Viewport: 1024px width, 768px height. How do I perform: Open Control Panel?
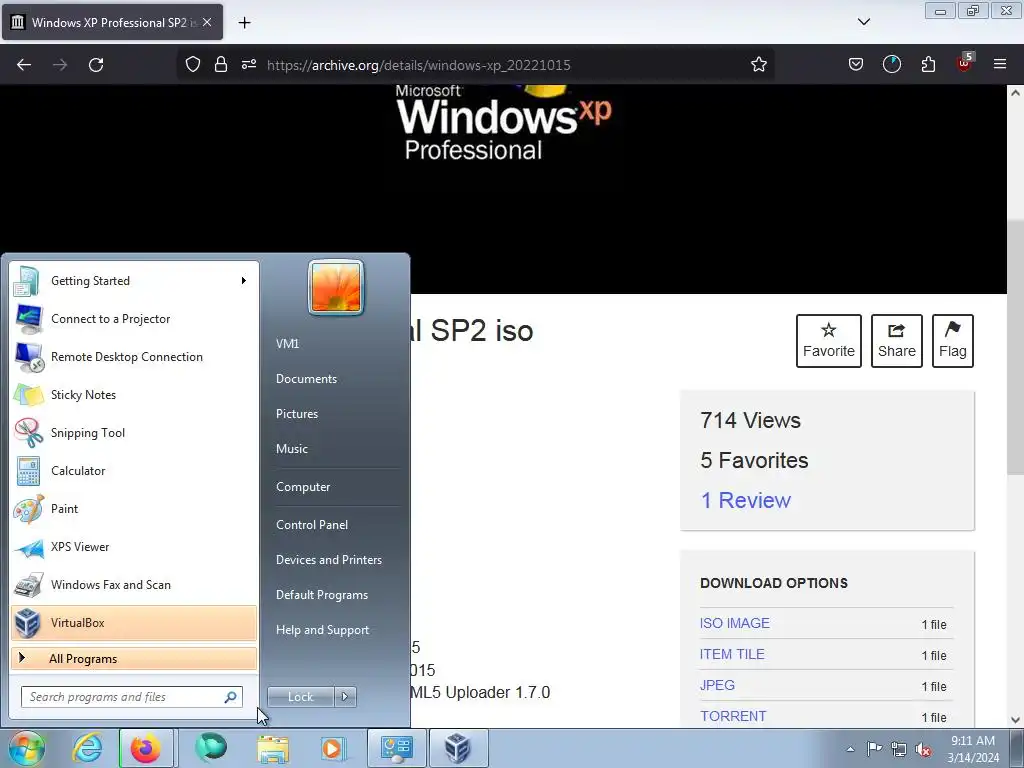click(312, 524)
